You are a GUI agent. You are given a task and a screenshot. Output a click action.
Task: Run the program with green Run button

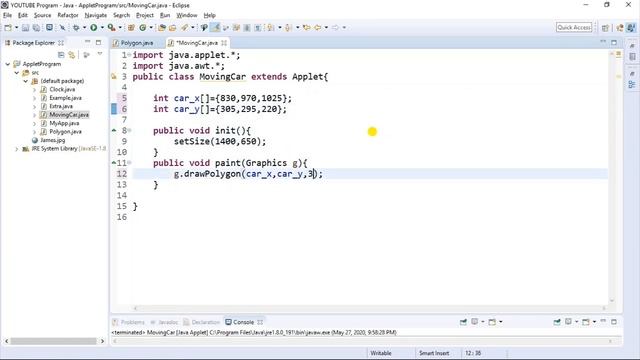click(93, 27)
